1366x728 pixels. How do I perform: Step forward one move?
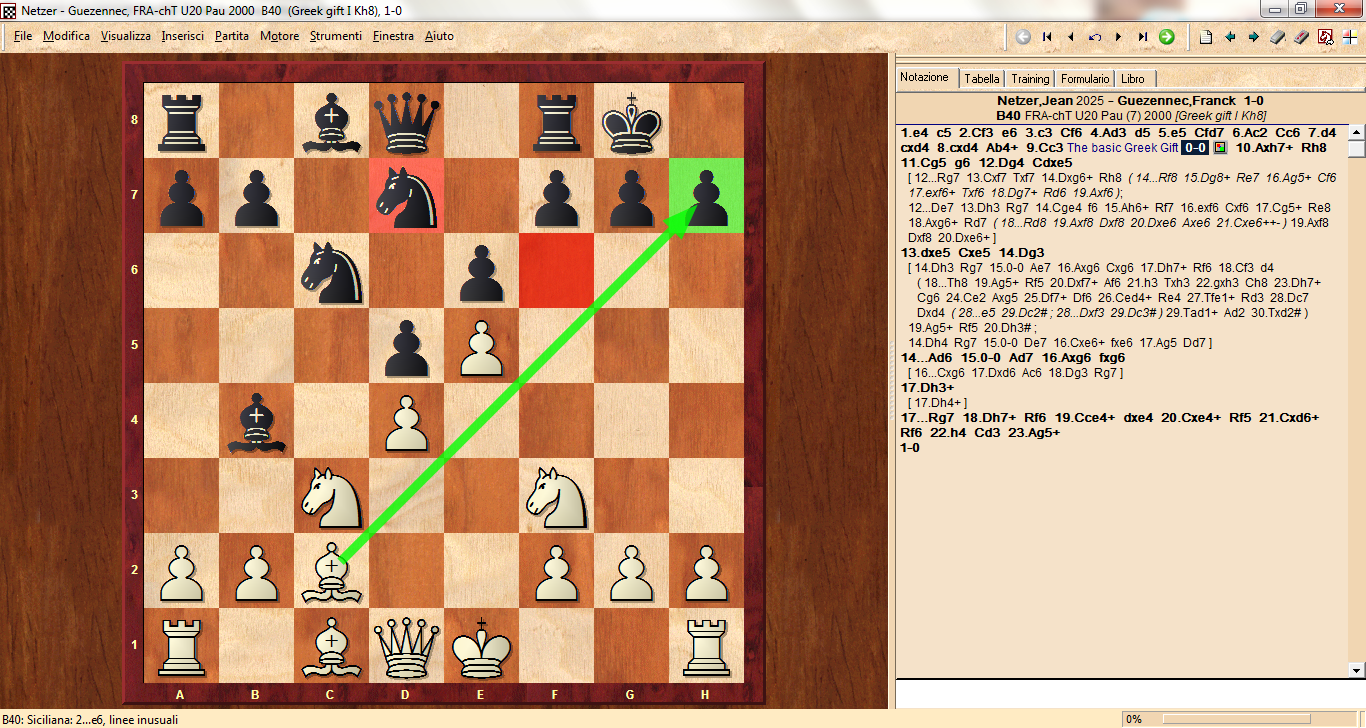(1118, 37)
